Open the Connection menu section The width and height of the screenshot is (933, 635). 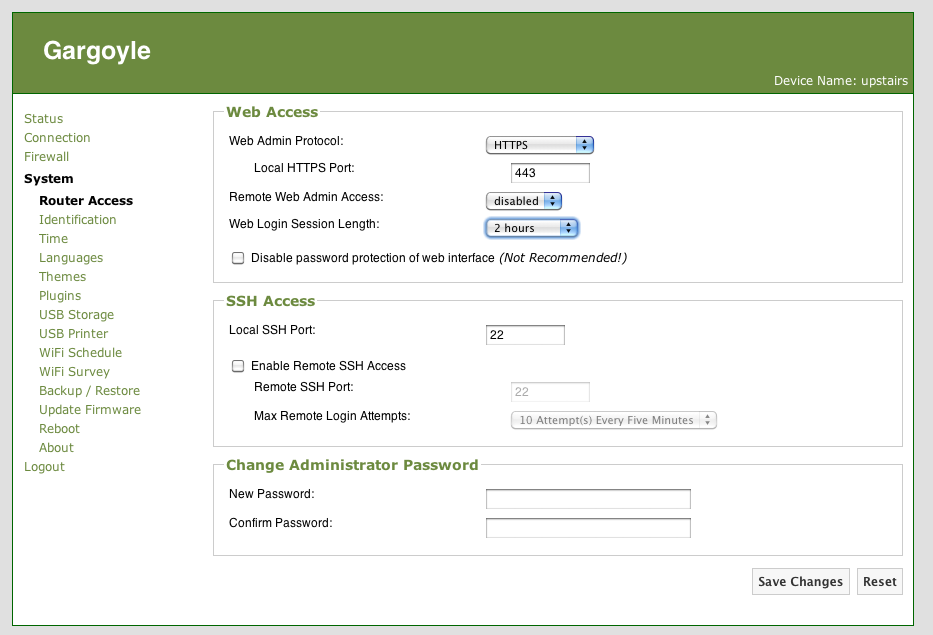57,138
